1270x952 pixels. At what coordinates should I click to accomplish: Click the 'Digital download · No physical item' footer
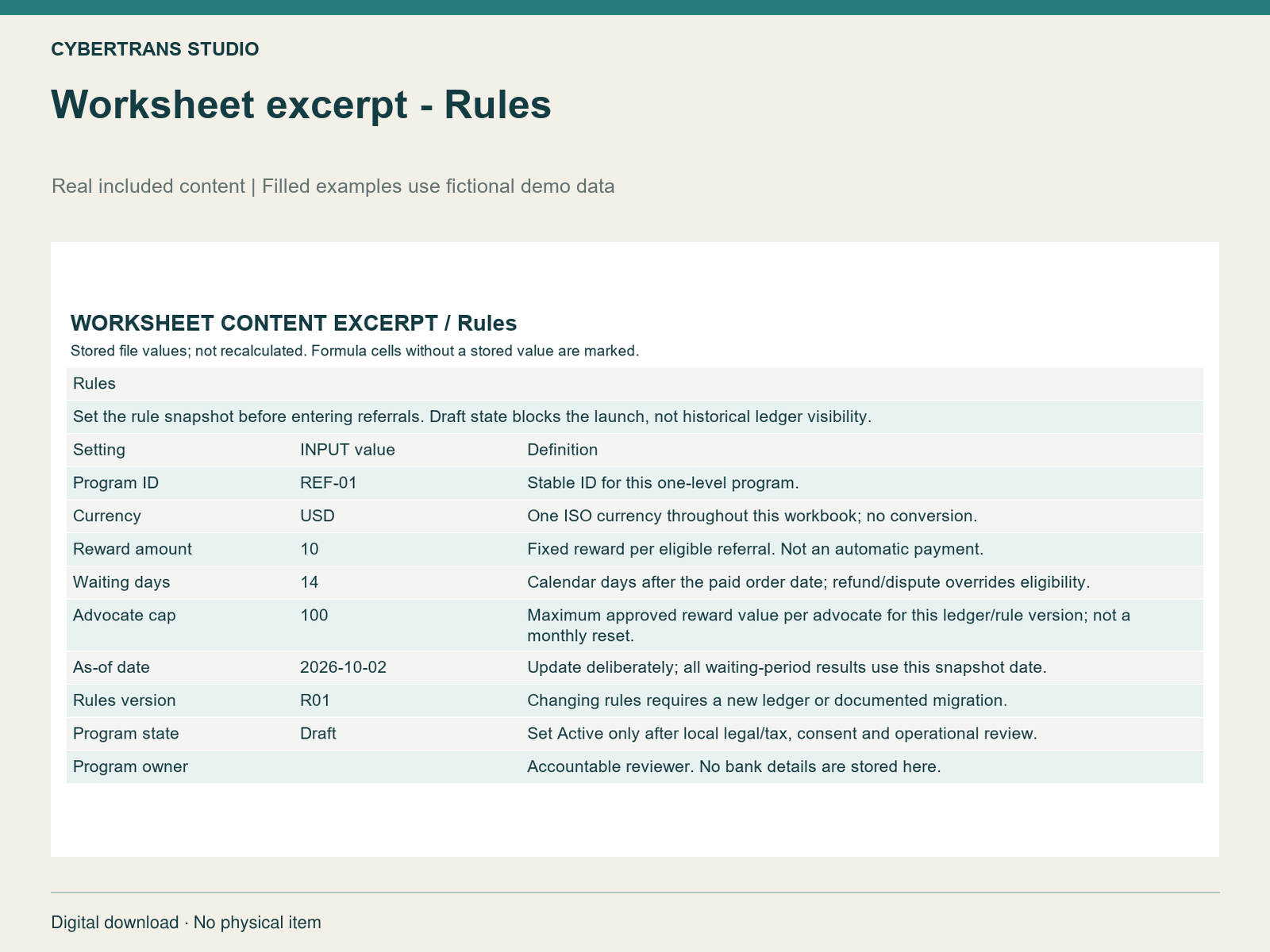(x=186, y=923)
